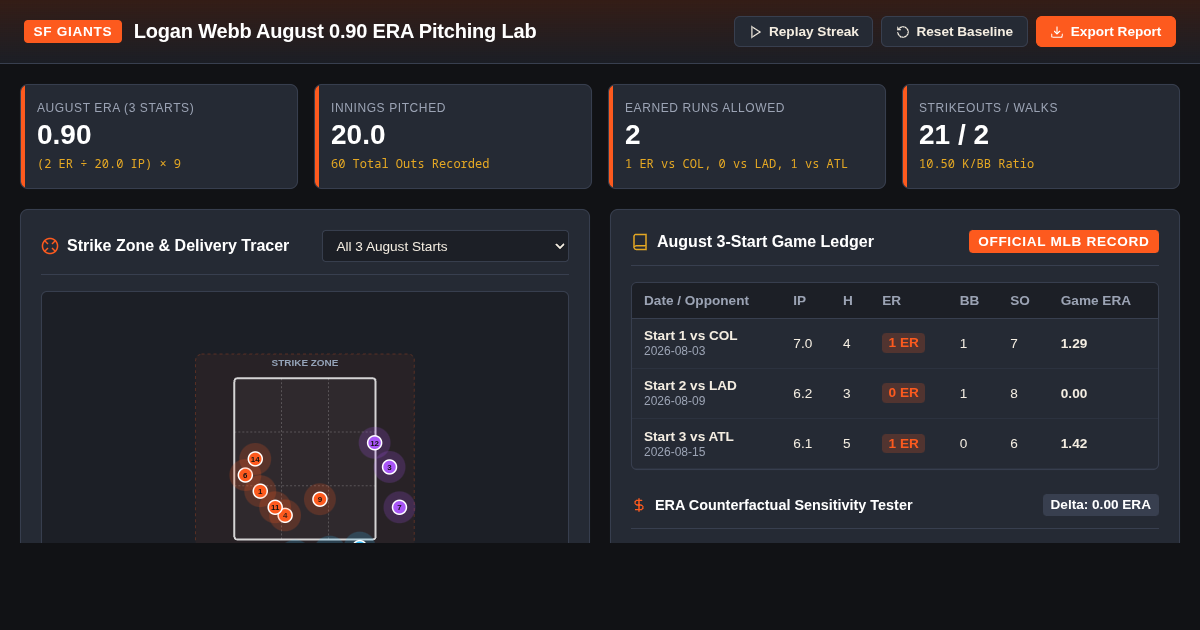Click the BB column header
The height and width of the screenshot is (630, 1200).
969,301
